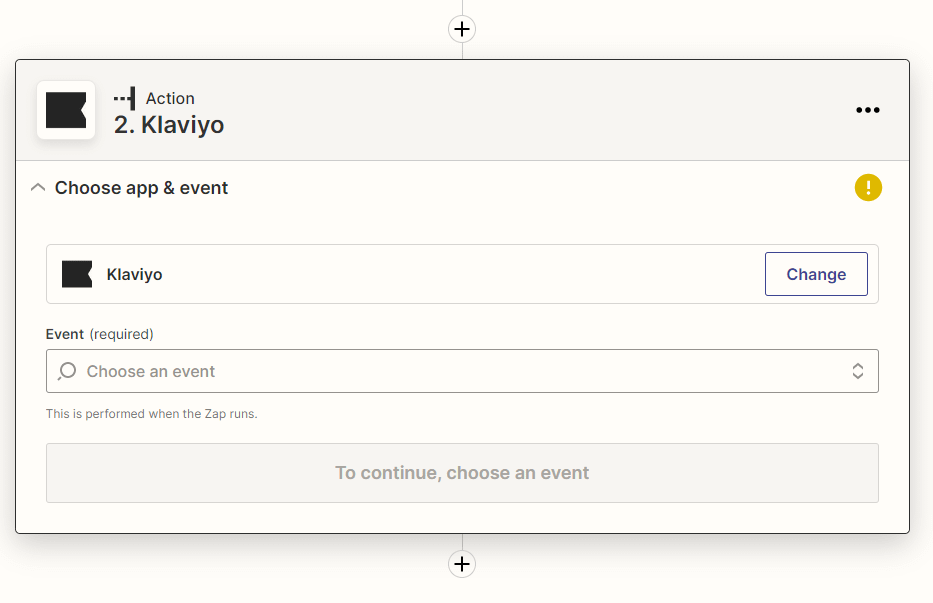Click the 'Klaviyo' app name in app row
Screen dimensions: 933x603
[134, 274]
